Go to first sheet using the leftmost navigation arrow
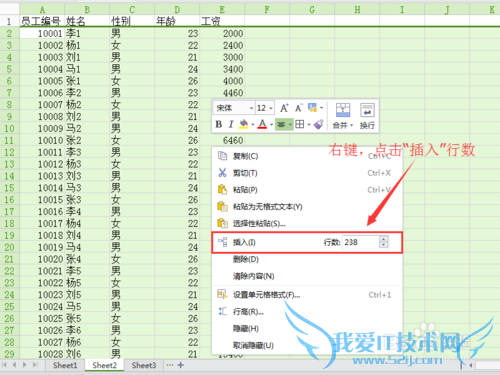Image resolution: width=500 pixels, height=375 pixels. click(x=4, y=365)
